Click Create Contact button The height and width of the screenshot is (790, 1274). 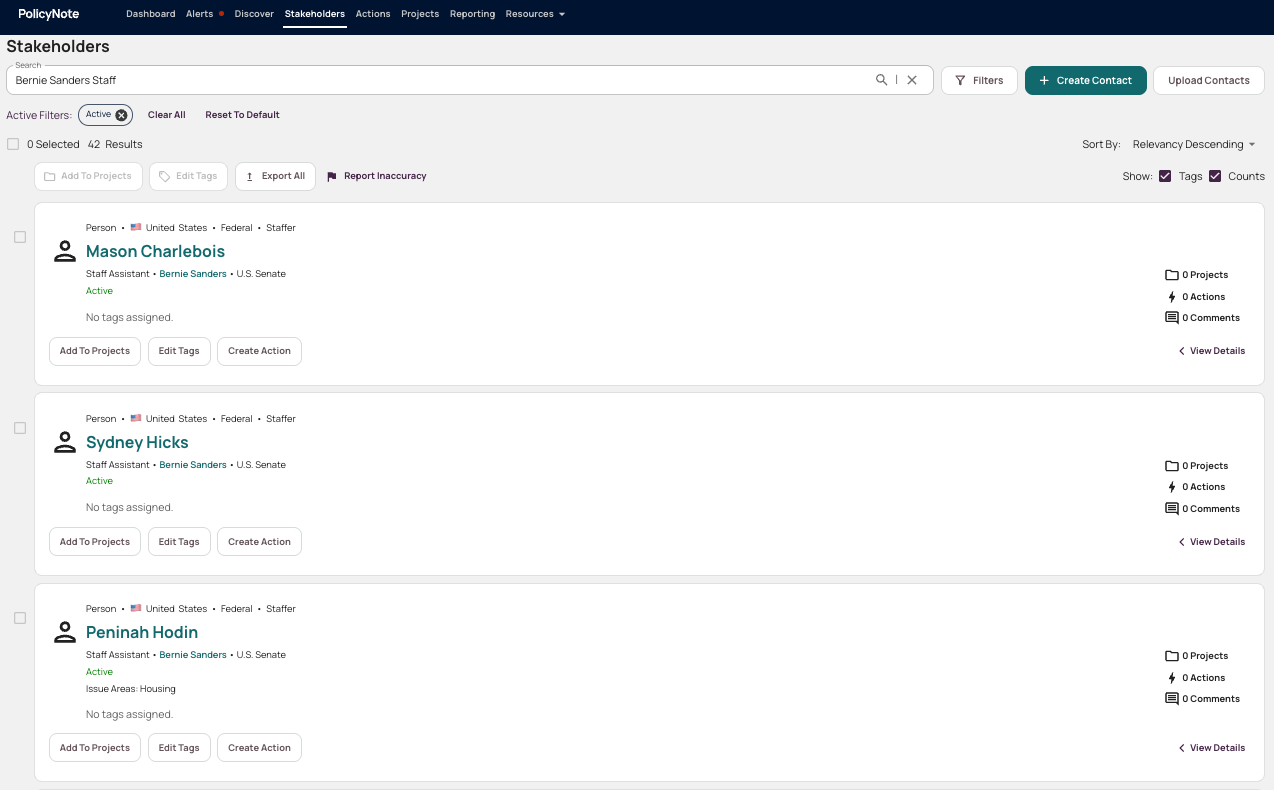pos(1086,80)
